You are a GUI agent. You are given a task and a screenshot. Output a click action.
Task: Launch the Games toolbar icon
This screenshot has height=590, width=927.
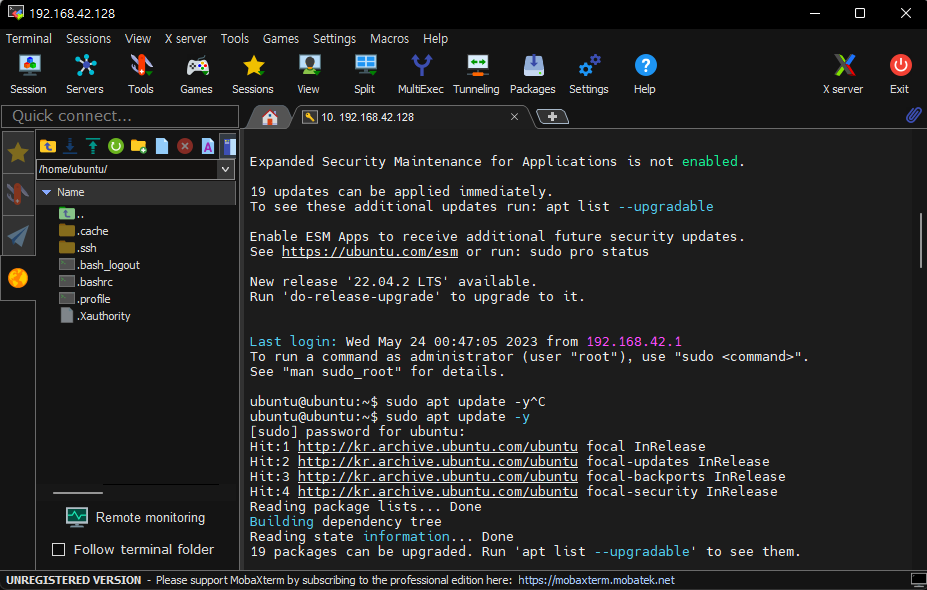pos(196,74)
